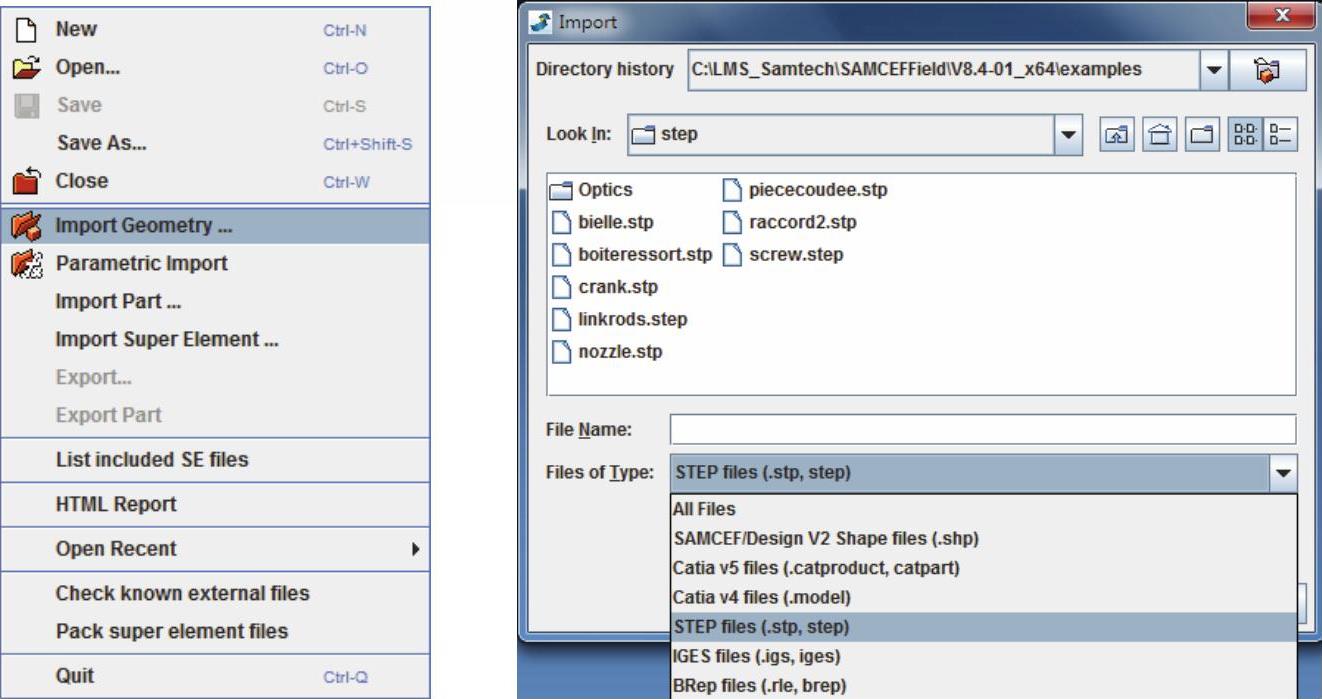Switch to List view toggle
The height and width of the screenshot is (699, 1322).
(x=1246, y=134)
